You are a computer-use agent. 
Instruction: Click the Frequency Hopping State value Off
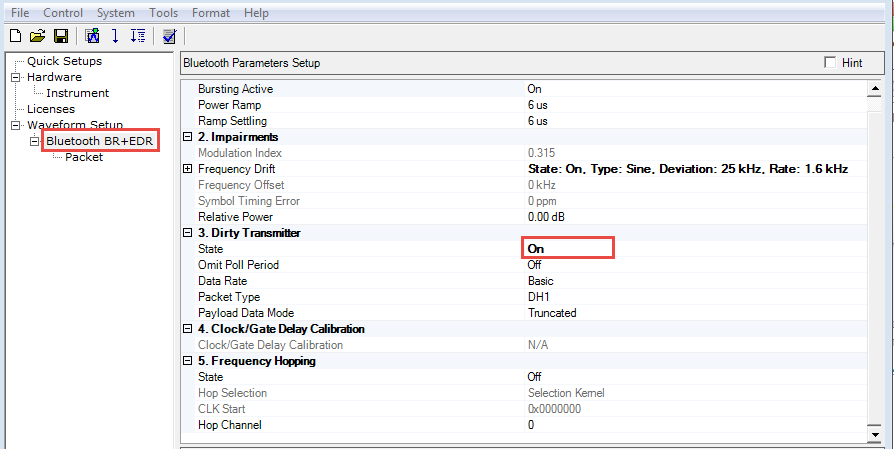click(534, 377)
